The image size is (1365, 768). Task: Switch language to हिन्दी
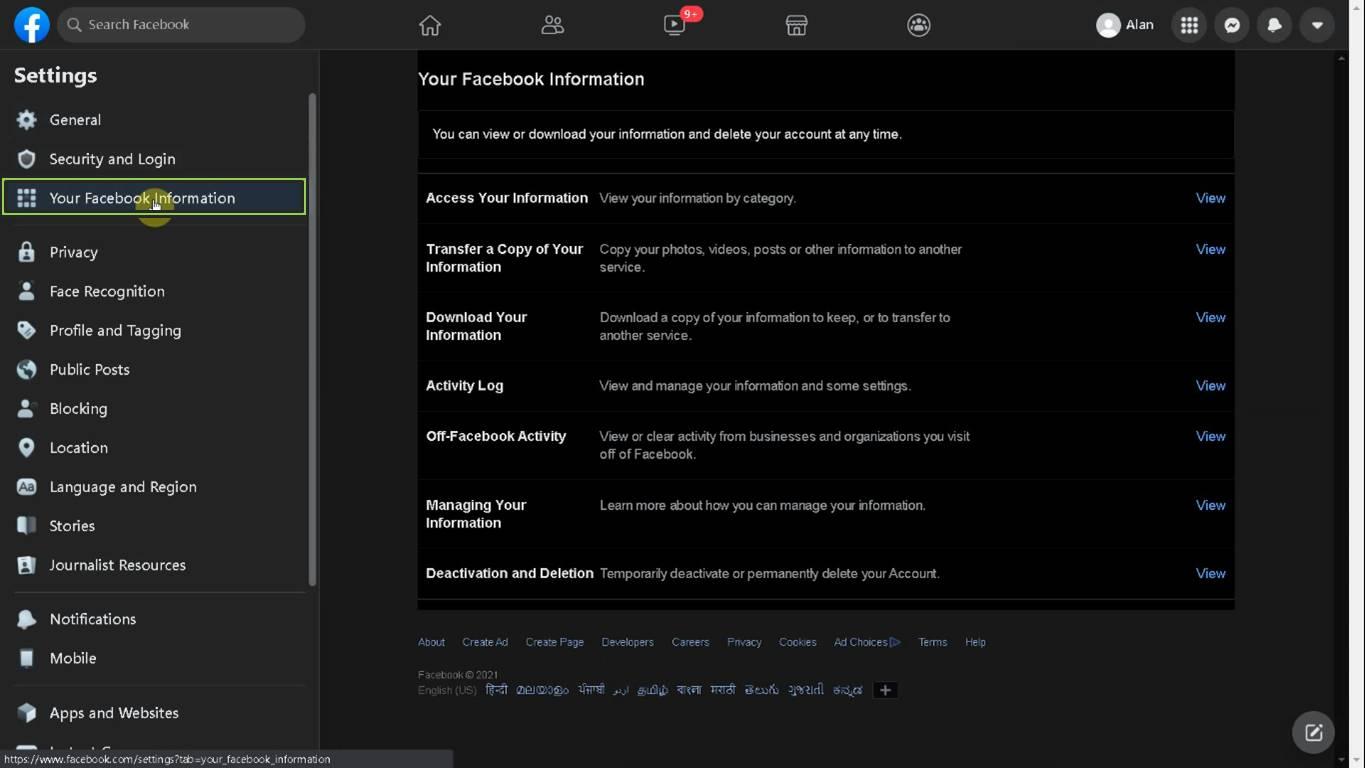click(496, 690)
